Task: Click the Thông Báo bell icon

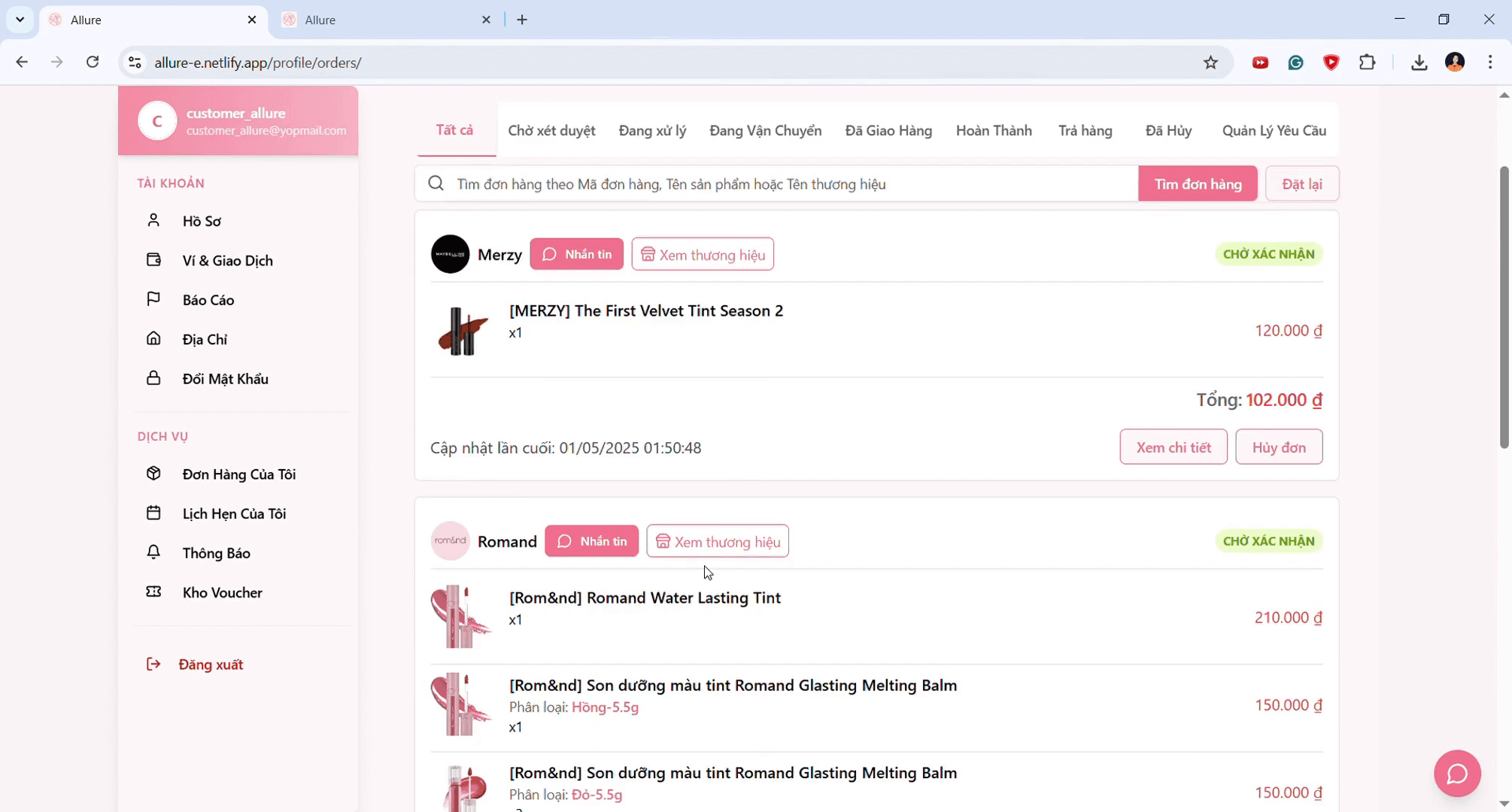Action: [x=153, y=553]
